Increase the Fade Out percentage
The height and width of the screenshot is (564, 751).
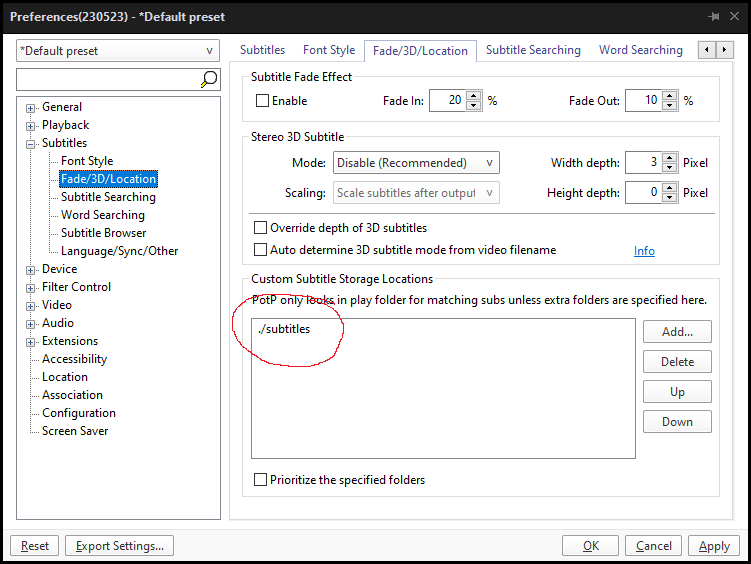pyautogui.click(x=670, y=95)
